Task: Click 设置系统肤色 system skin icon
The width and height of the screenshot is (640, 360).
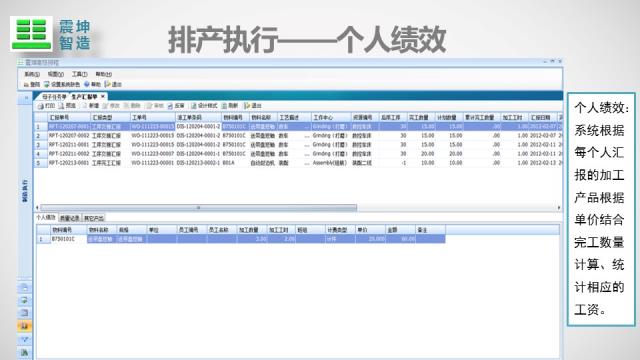Action: pyautogui.click(x=47, y=84)
